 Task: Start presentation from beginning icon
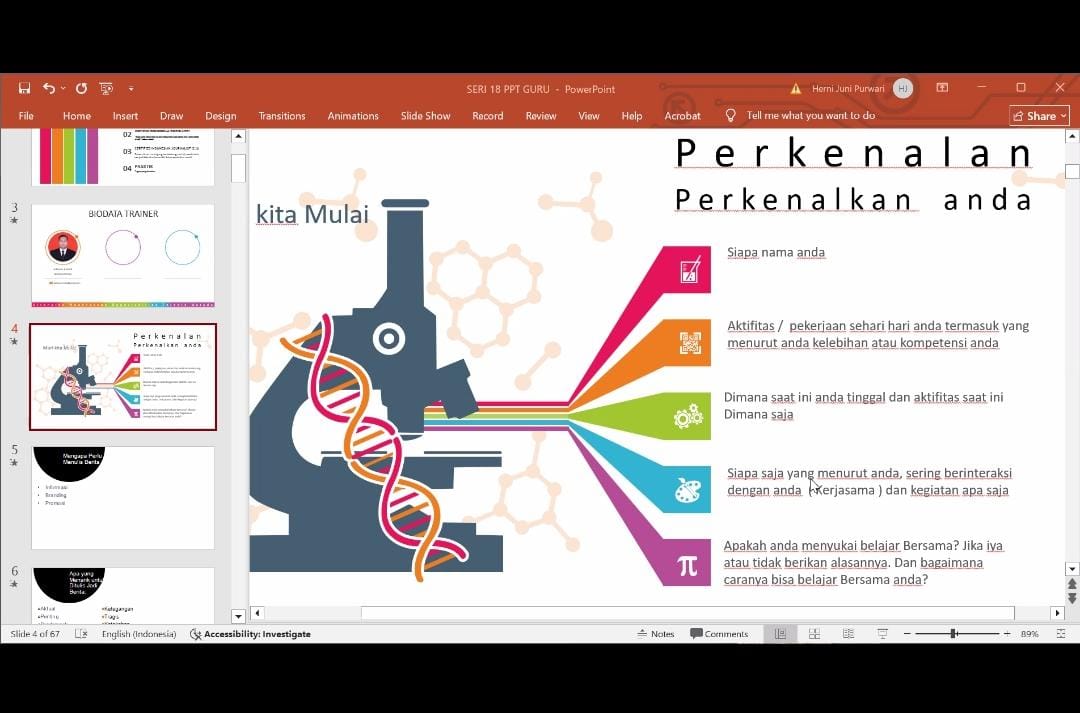click(106, 89)
